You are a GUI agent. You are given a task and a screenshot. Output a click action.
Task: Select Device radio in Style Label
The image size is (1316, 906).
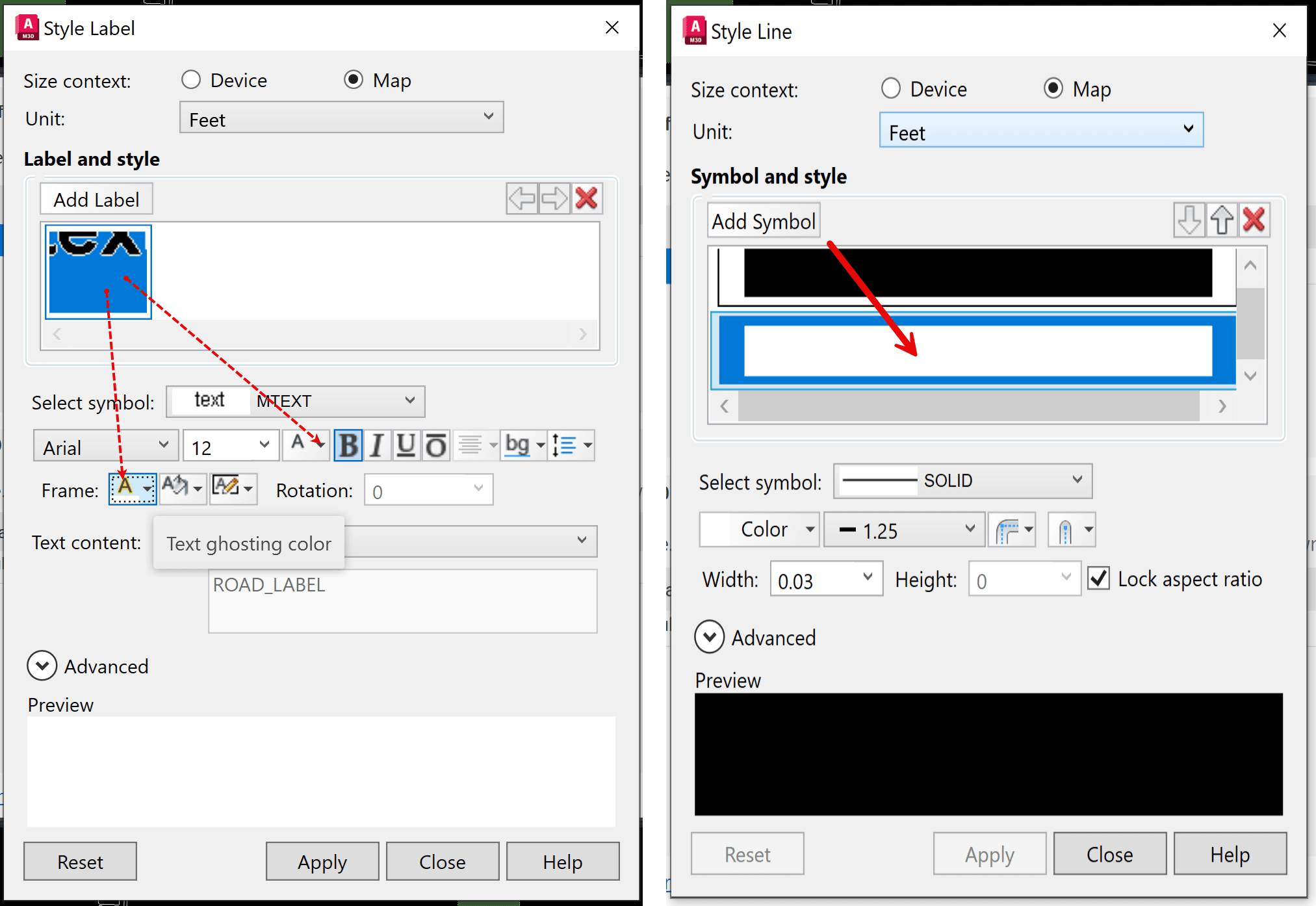pos(191,80)
